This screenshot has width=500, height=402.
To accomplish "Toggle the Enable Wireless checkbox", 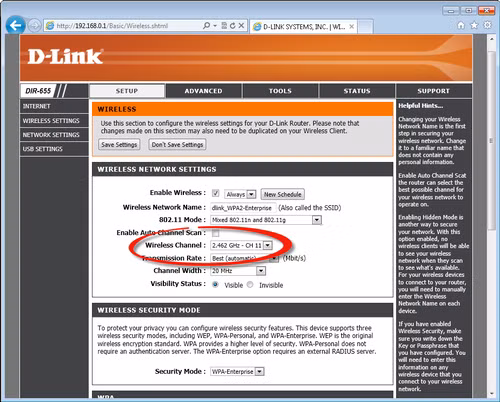I will click(216, 193).
